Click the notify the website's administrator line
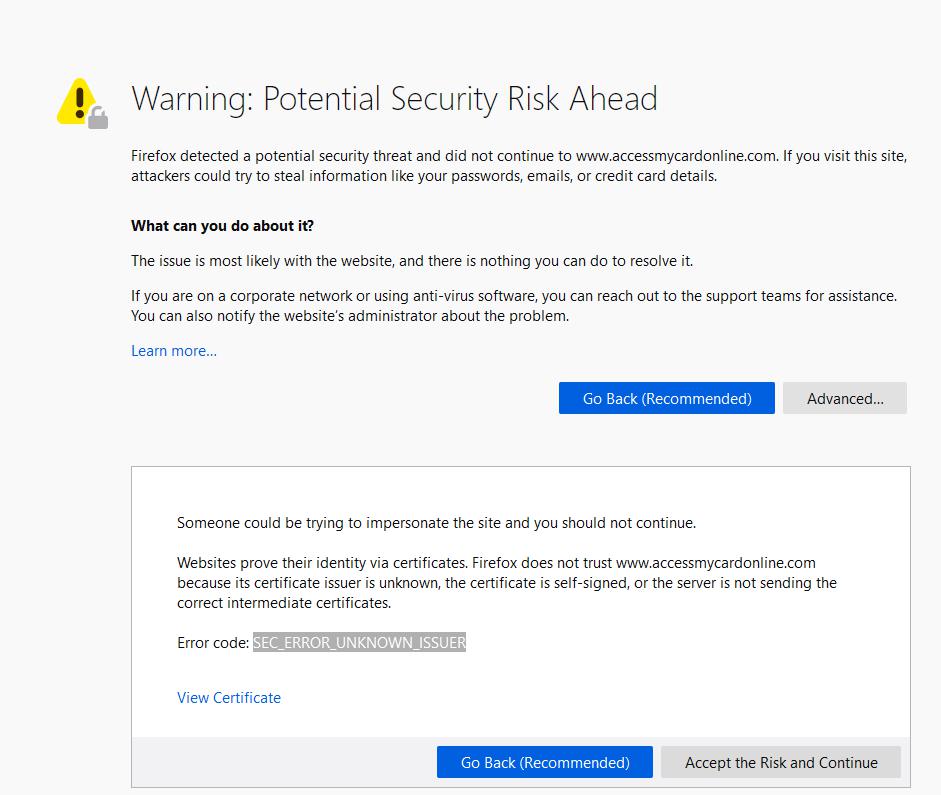Viewport: 941px width, 795px height. click(x=349, y=316)
